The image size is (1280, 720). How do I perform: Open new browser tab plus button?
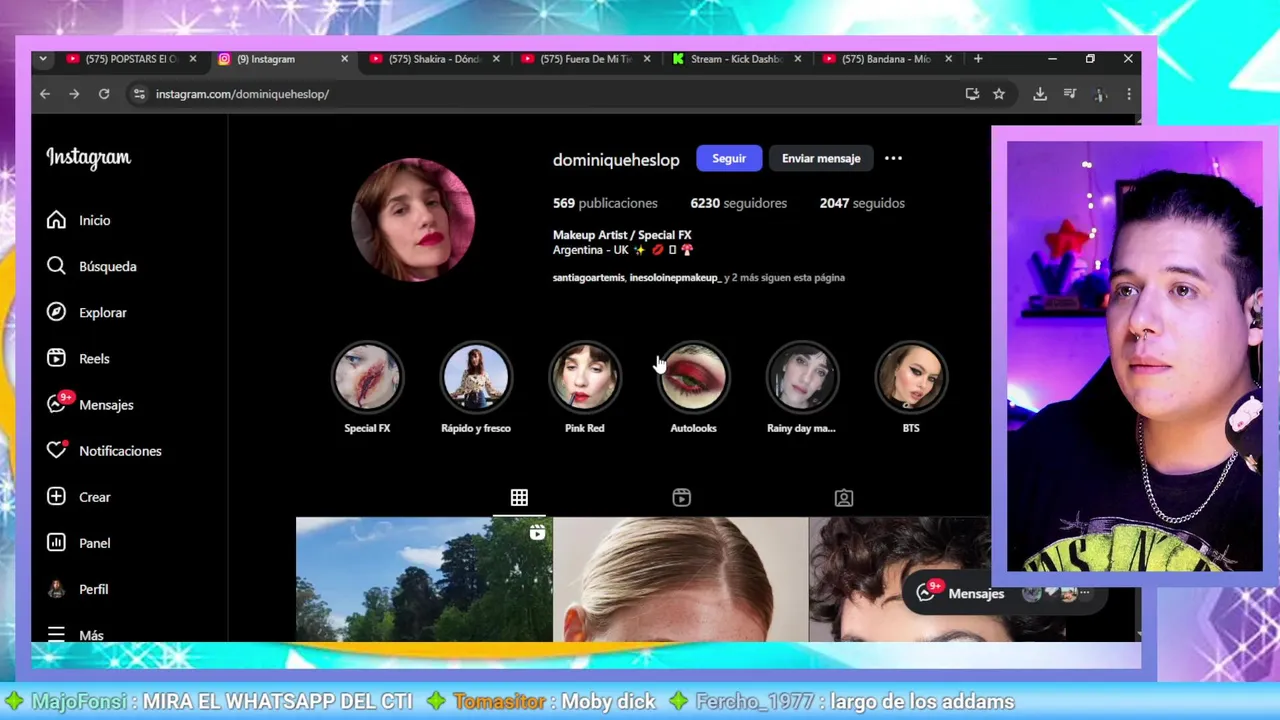click(978, 59)
